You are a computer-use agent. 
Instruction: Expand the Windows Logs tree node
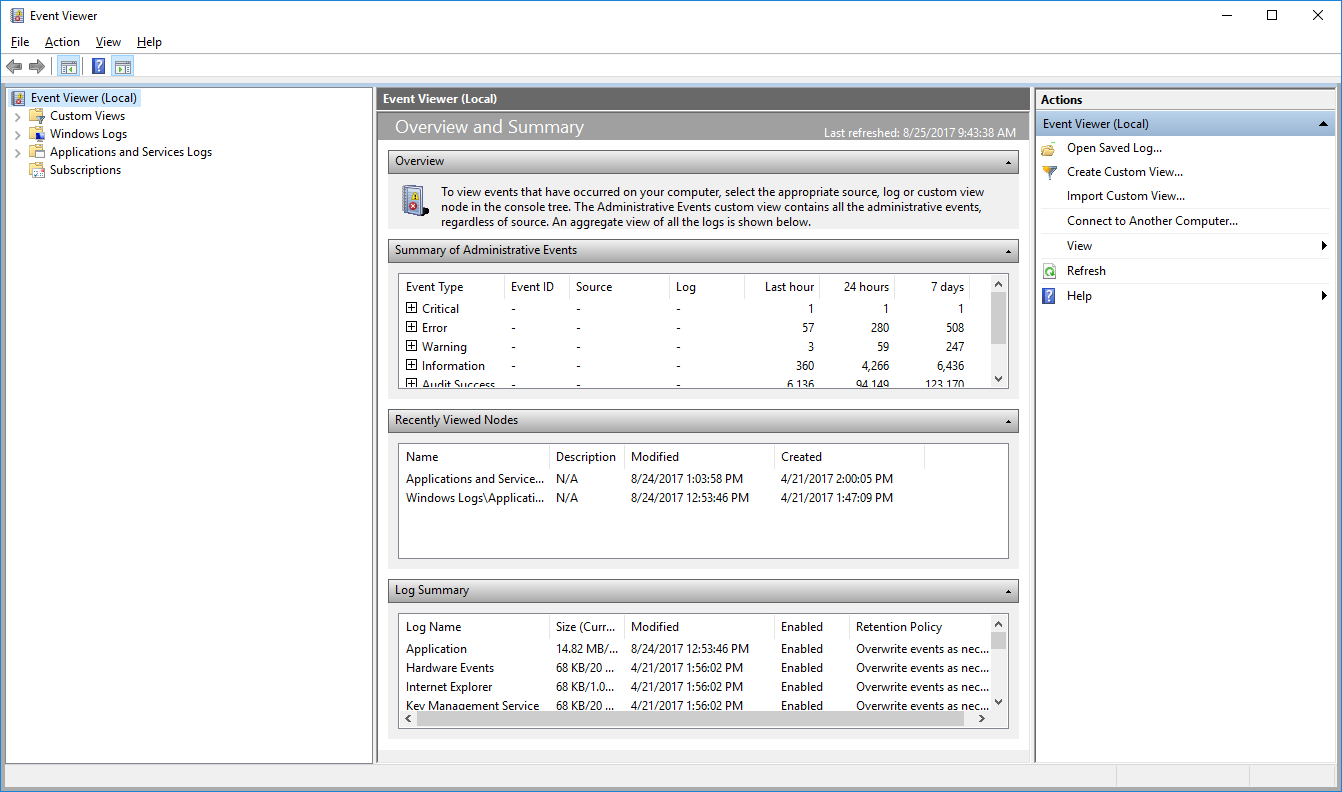tap(17, 135)
